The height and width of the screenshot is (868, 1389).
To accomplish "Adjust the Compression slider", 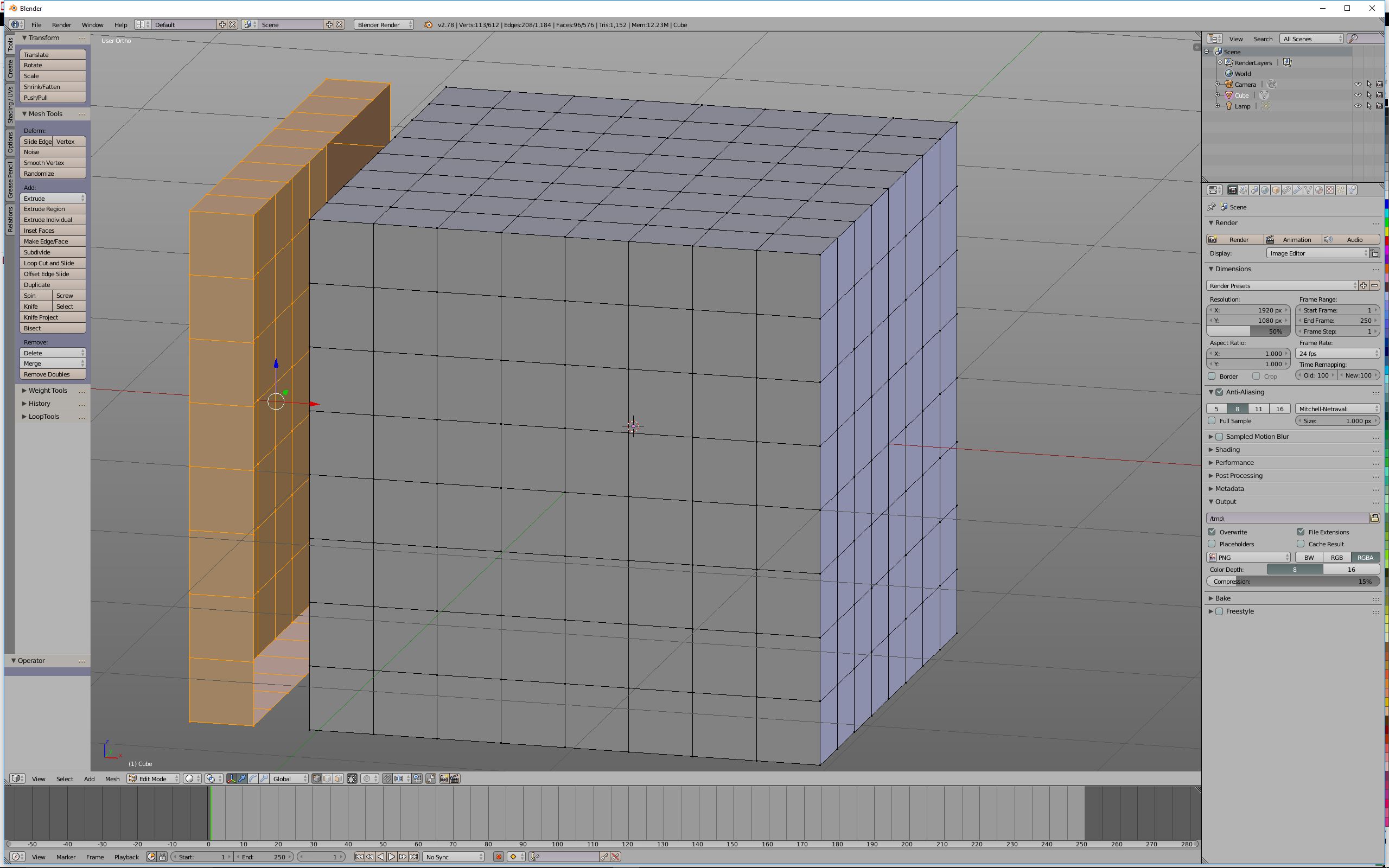I will pyautogui.click(x=1292, y=582).
